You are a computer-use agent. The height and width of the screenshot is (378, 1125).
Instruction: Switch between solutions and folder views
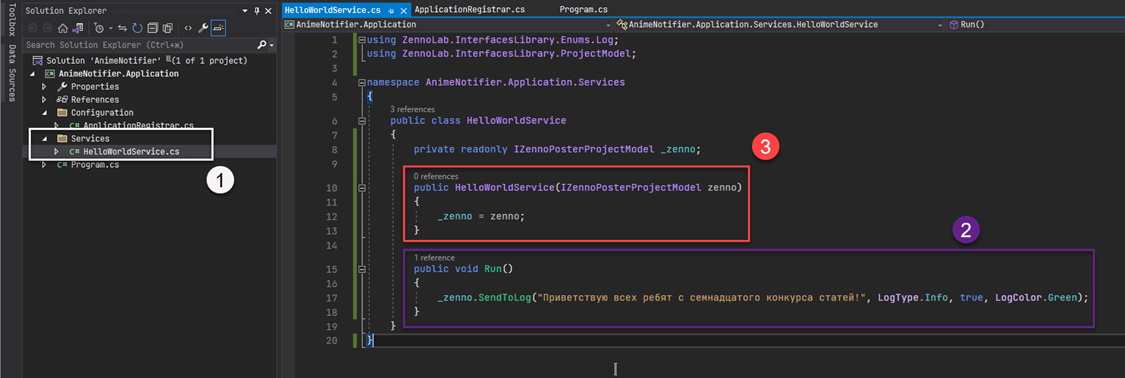(x=77, y=29)
